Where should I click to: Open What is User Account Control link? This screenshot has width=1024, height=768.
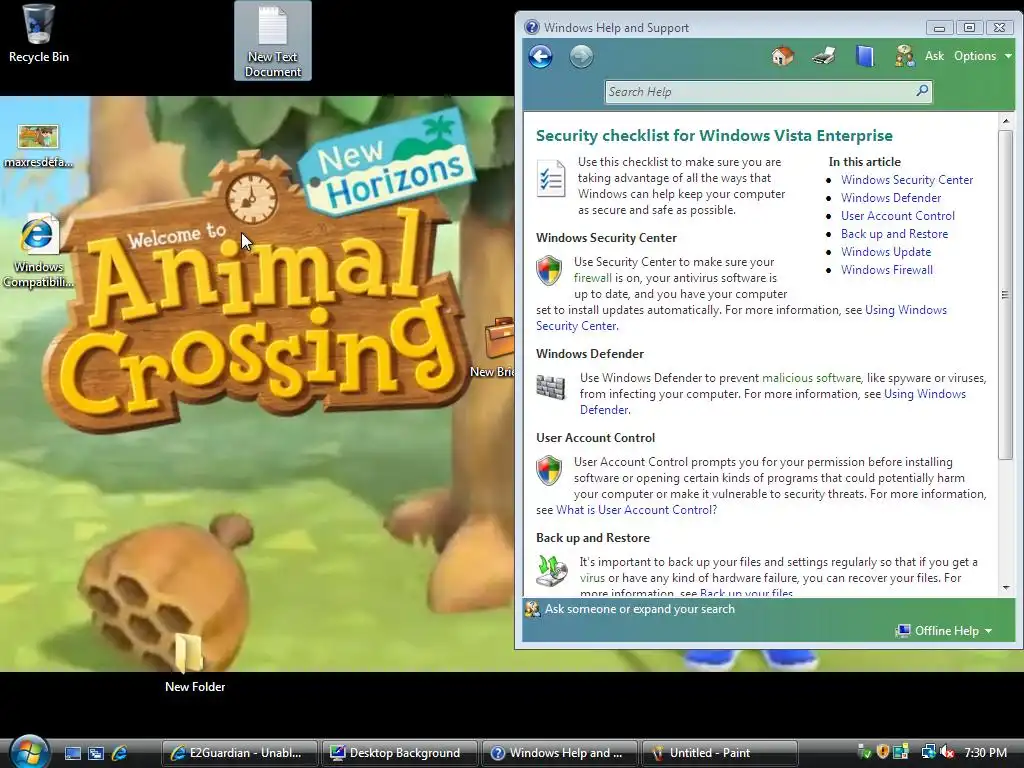pyautogui.click(x=636, y=510)
